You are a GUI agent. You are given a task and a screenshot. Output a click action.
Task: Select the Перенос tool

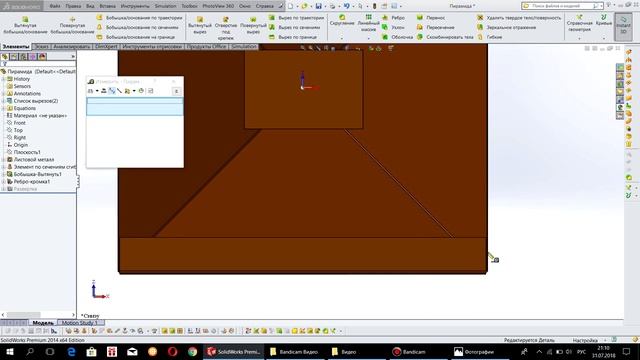click(x=431, y=18)
